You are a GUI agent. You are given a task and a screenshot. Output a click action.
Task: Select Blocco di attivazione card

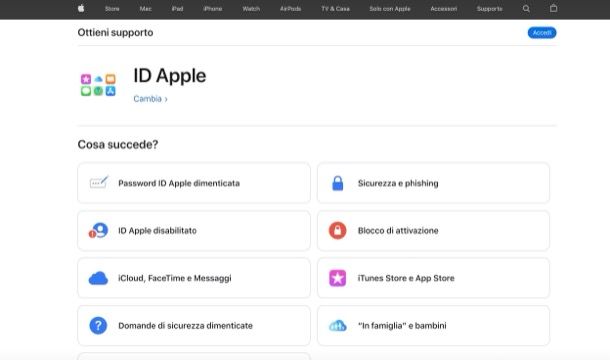pos(433,230)
